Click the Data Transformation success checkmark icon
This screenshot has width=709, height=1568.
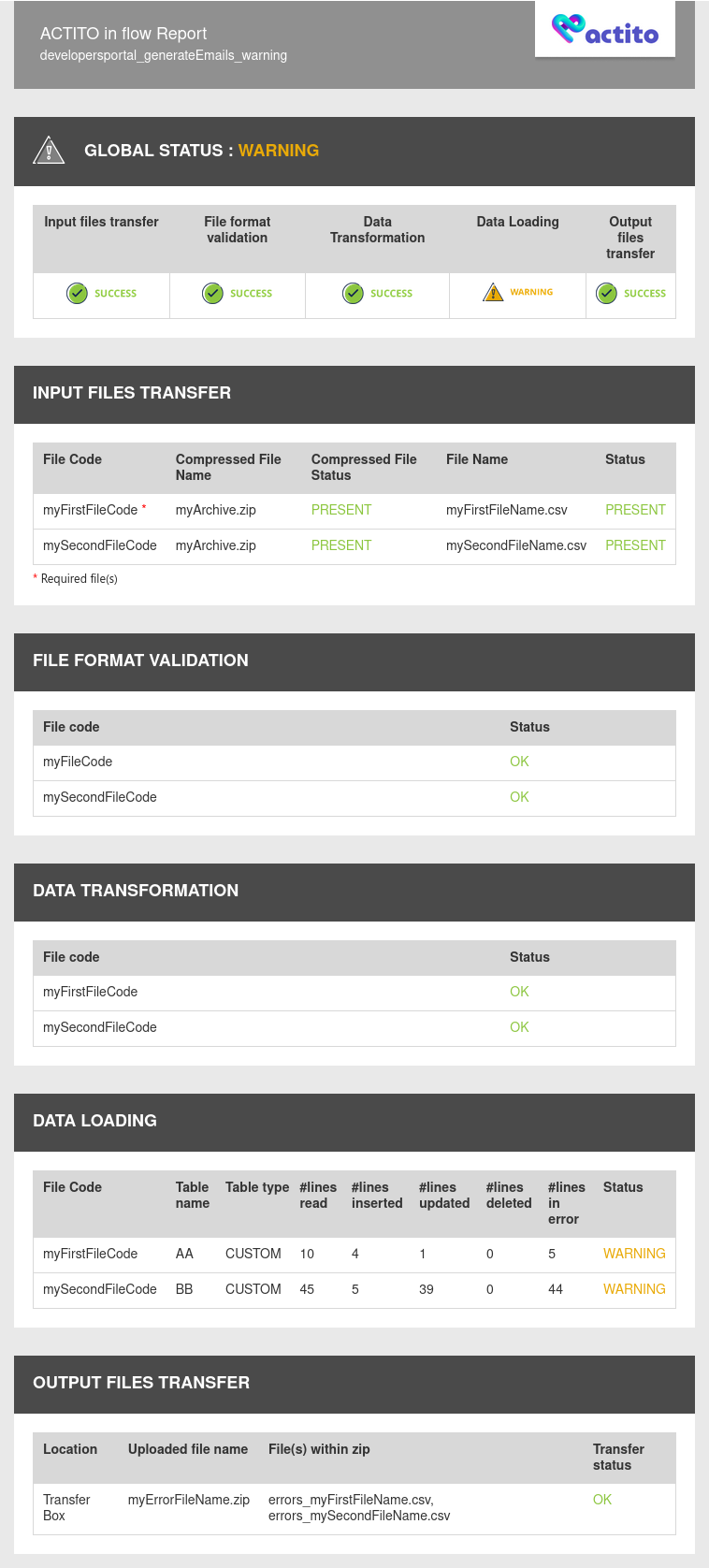[x=353, y=294]
